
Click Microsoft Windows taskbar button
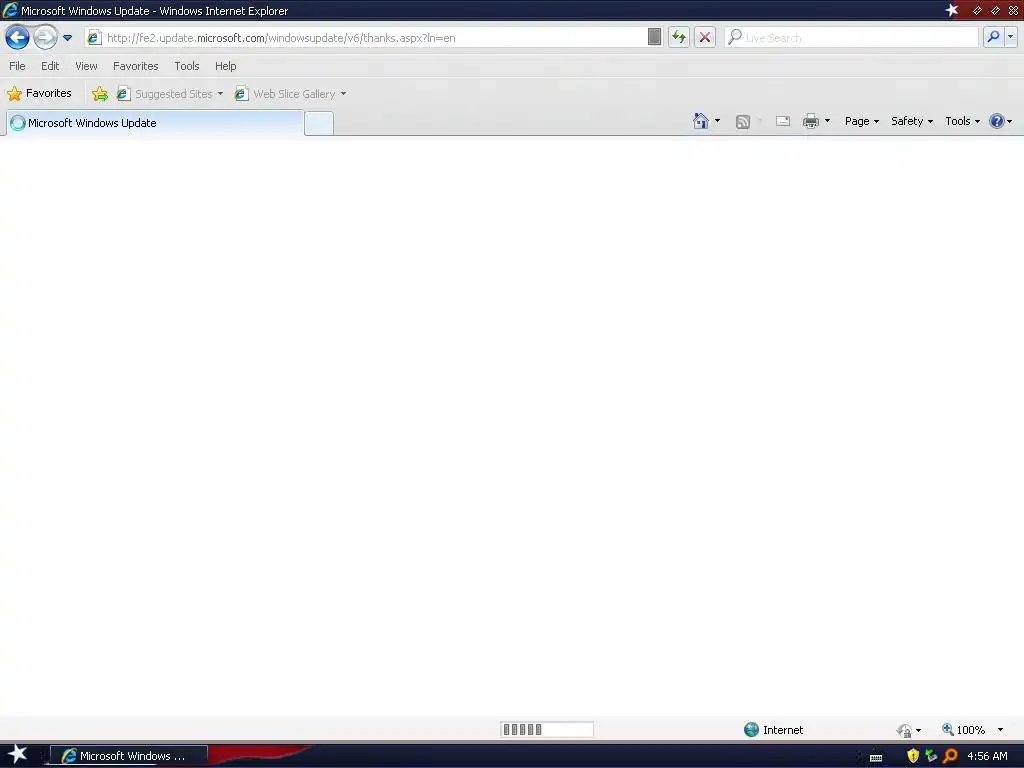[129, 756]
